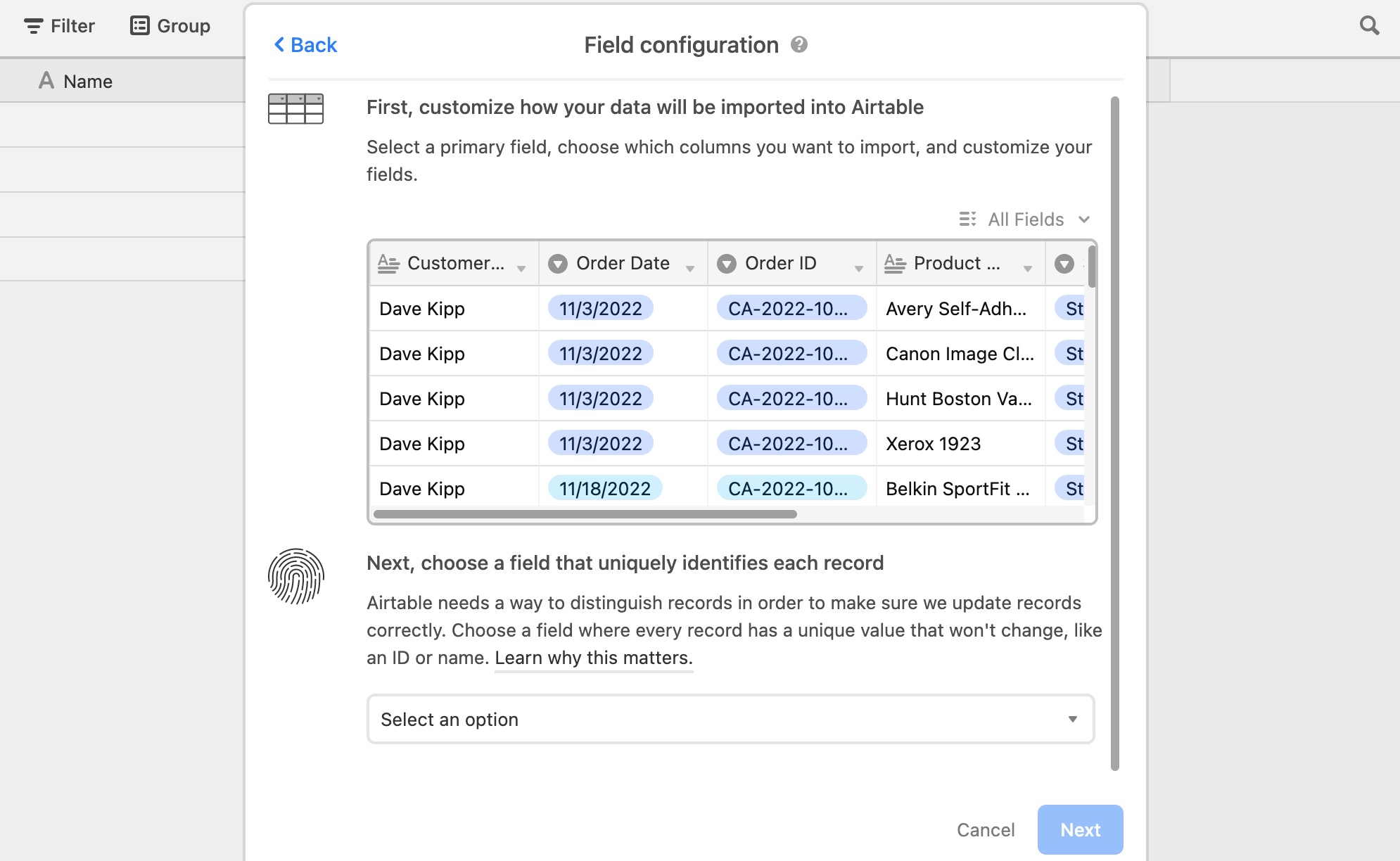The width and height of the screenshot is (1400, 861).
Task: Click the Hunt Boston Va... product cell
Action: [961, 398]
